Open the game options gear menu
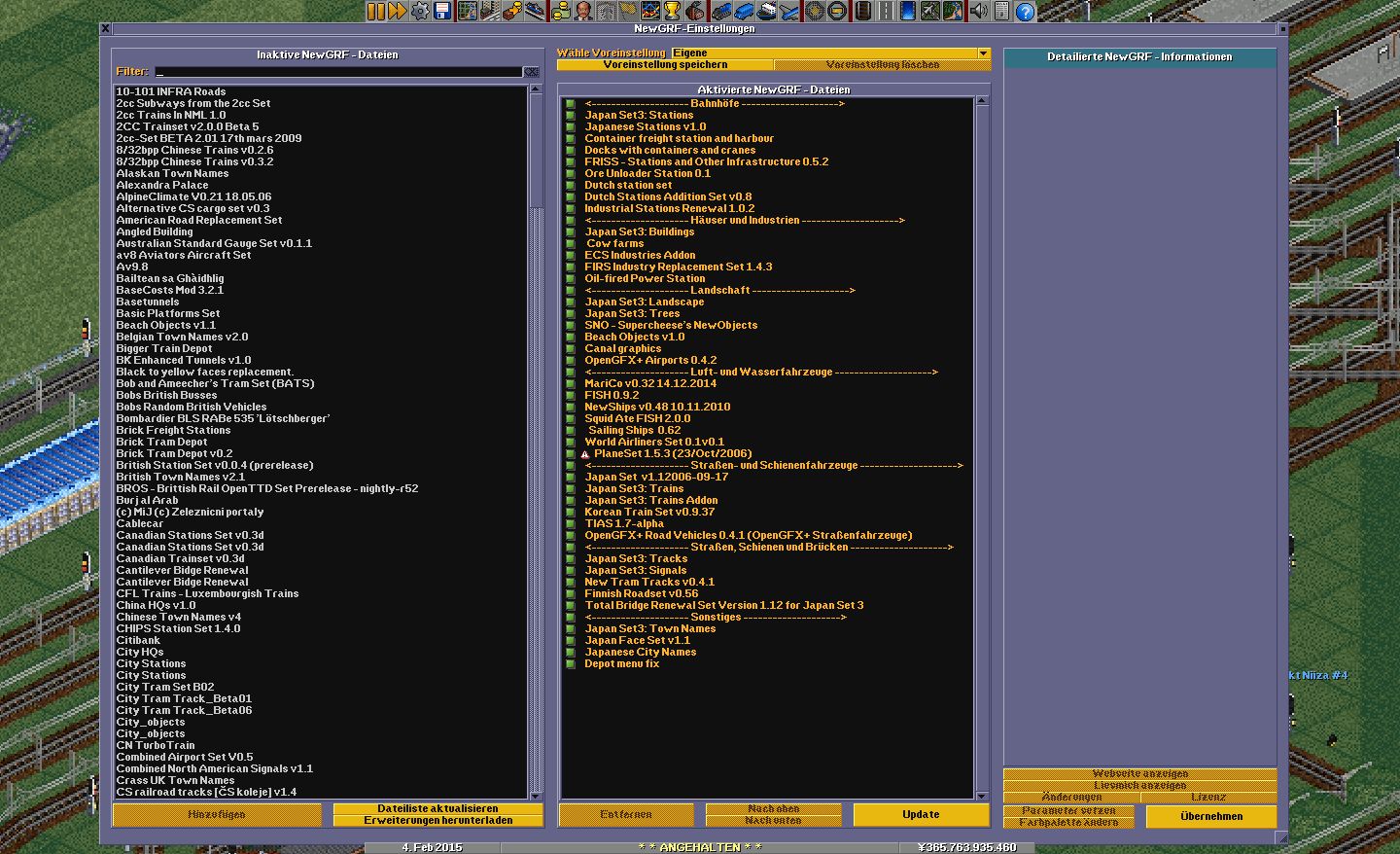This screenshot has width=1400, height=854. [x=420, y=11]
